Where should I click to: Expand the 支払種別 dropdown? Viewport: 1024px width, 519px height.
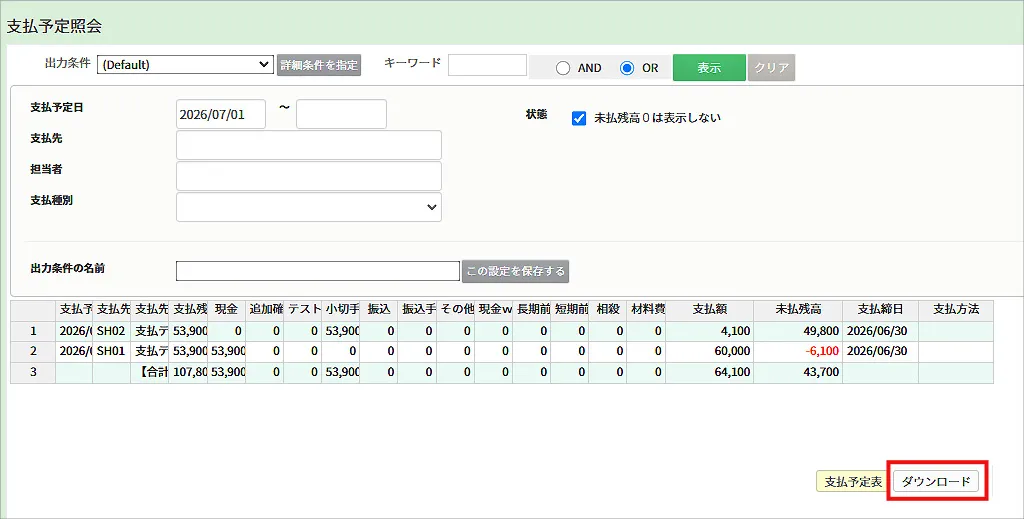(x=309, y=207)
